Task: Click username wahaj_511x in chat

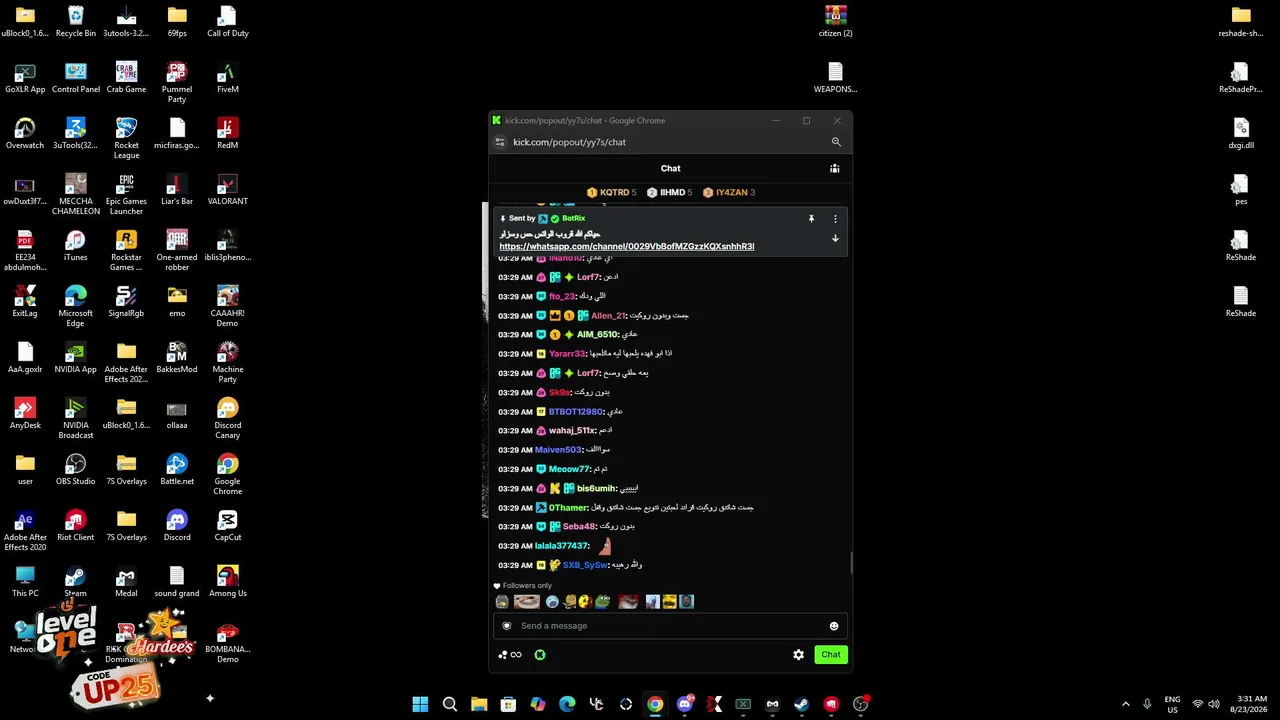Action: coord(571,430)
